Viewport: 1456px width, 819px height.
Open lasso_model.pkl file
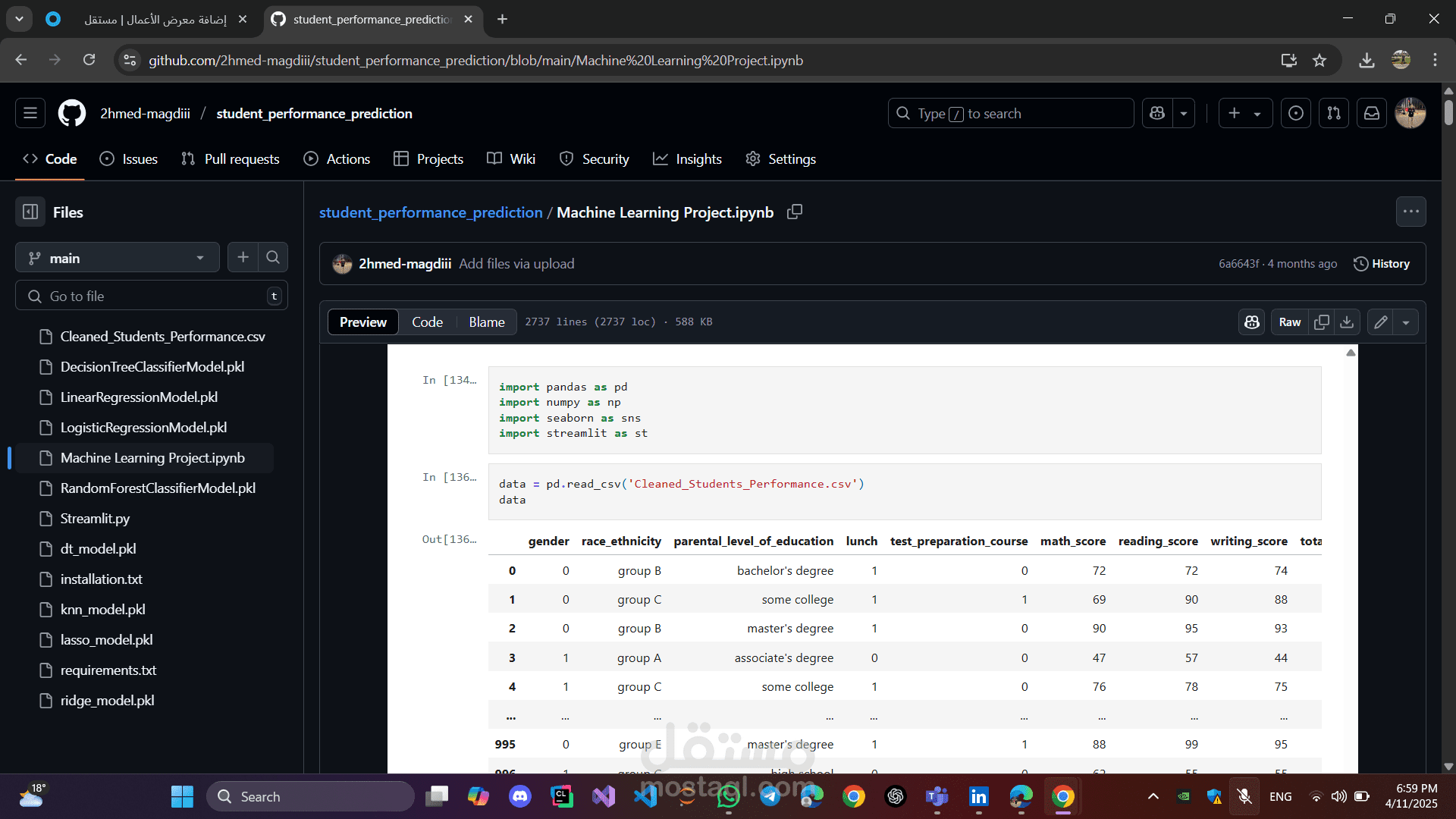[x=106, y=640]
